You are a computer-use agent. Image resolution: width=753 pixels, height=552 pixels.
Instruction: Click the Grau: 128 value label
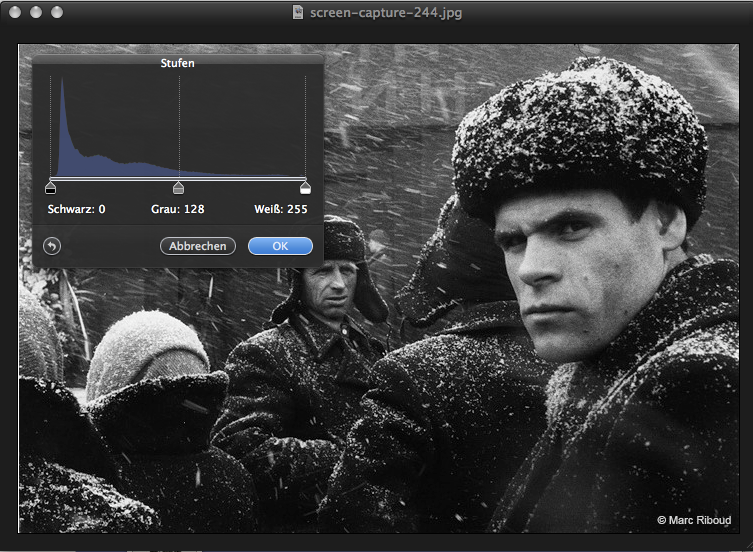178,209
